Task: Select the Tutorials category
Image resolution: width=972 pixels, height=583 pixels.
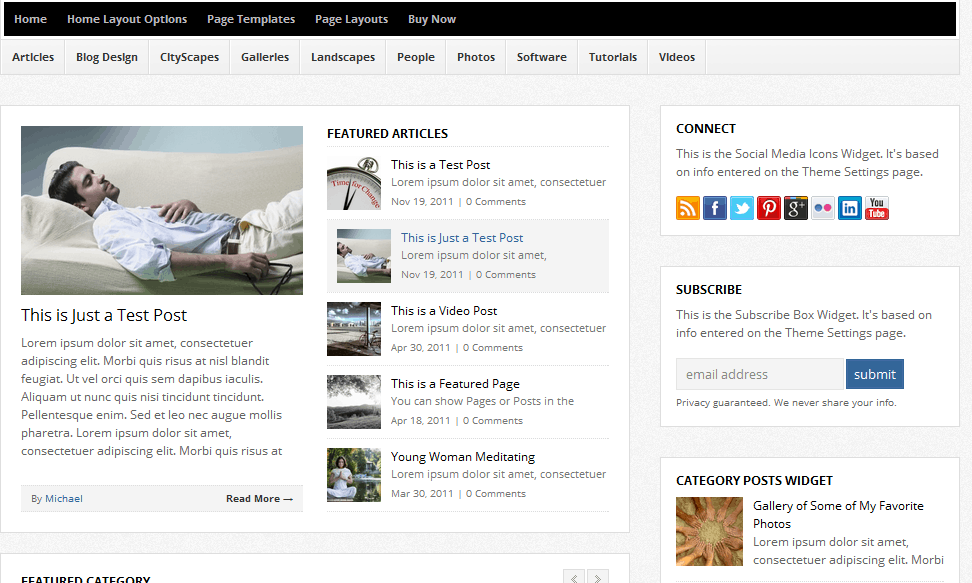Action: tap(613, 57)
